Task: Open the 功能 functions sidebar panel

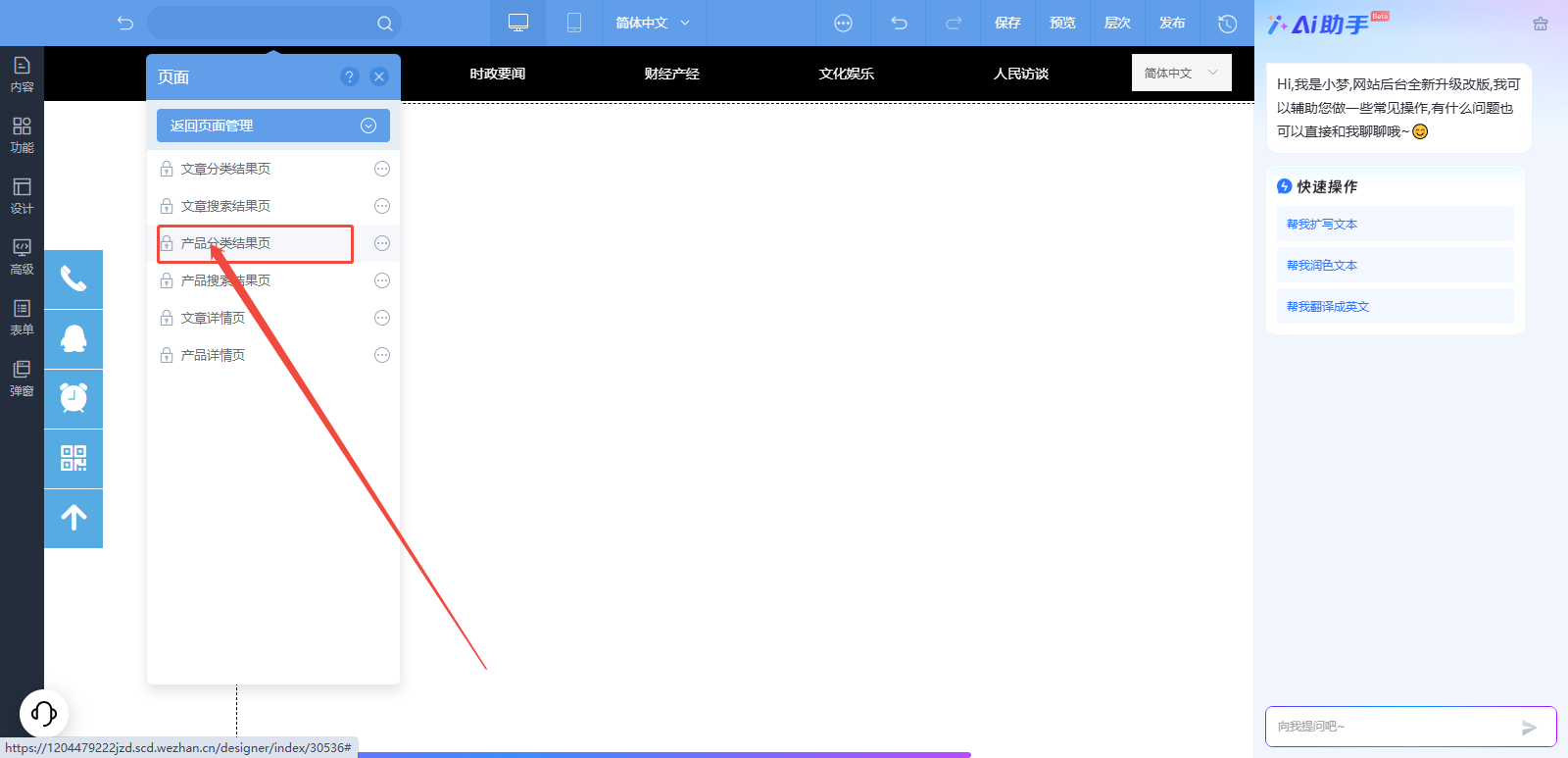Action: click(22, 135)
